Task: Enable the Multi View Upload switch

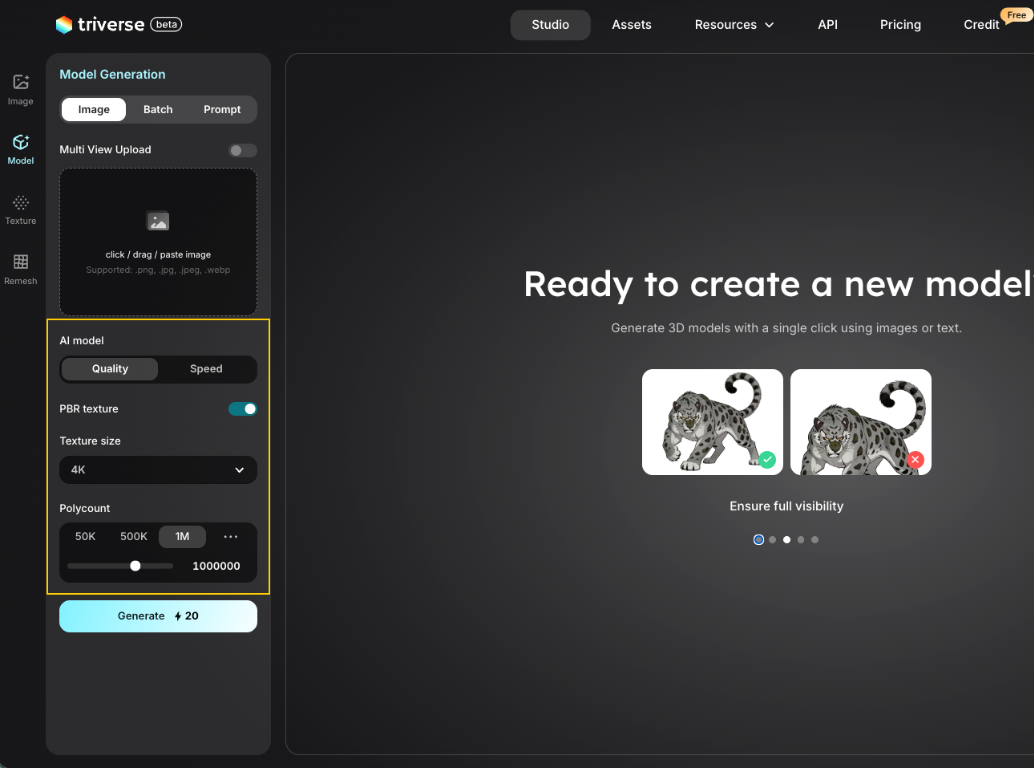Action: tap(242, 150)
